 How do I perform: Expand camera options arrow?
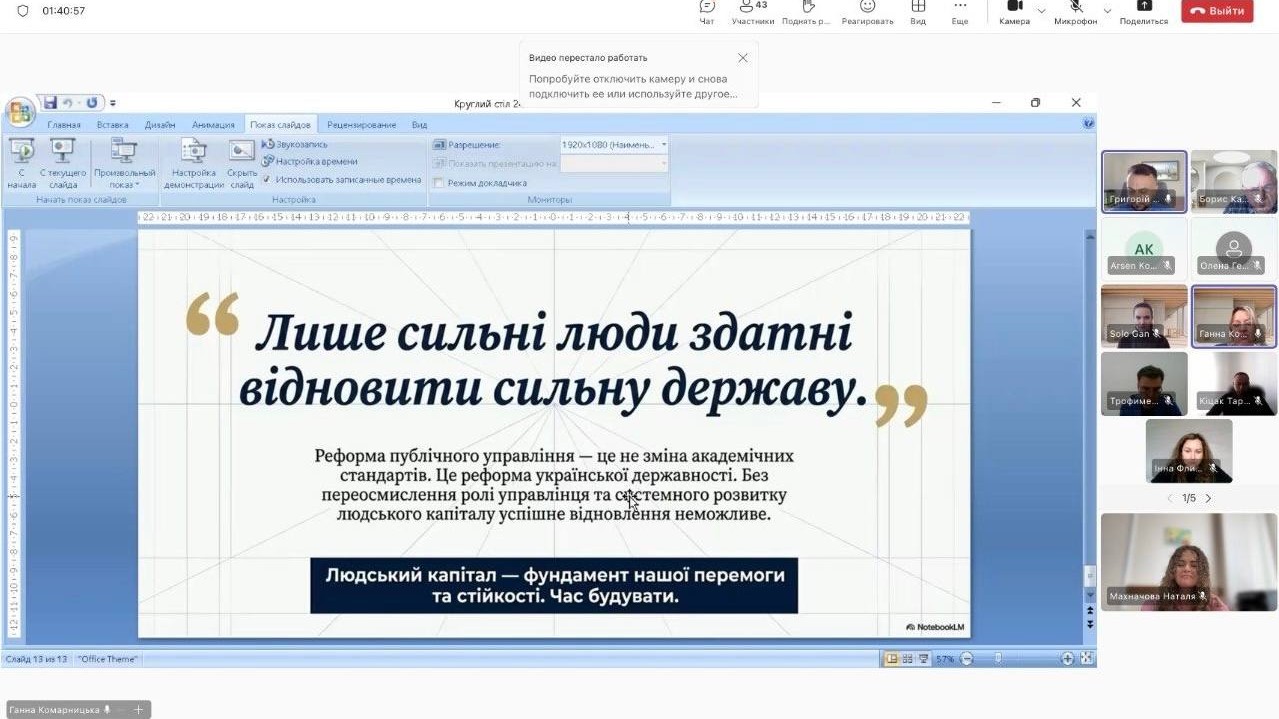[1041, 11]
